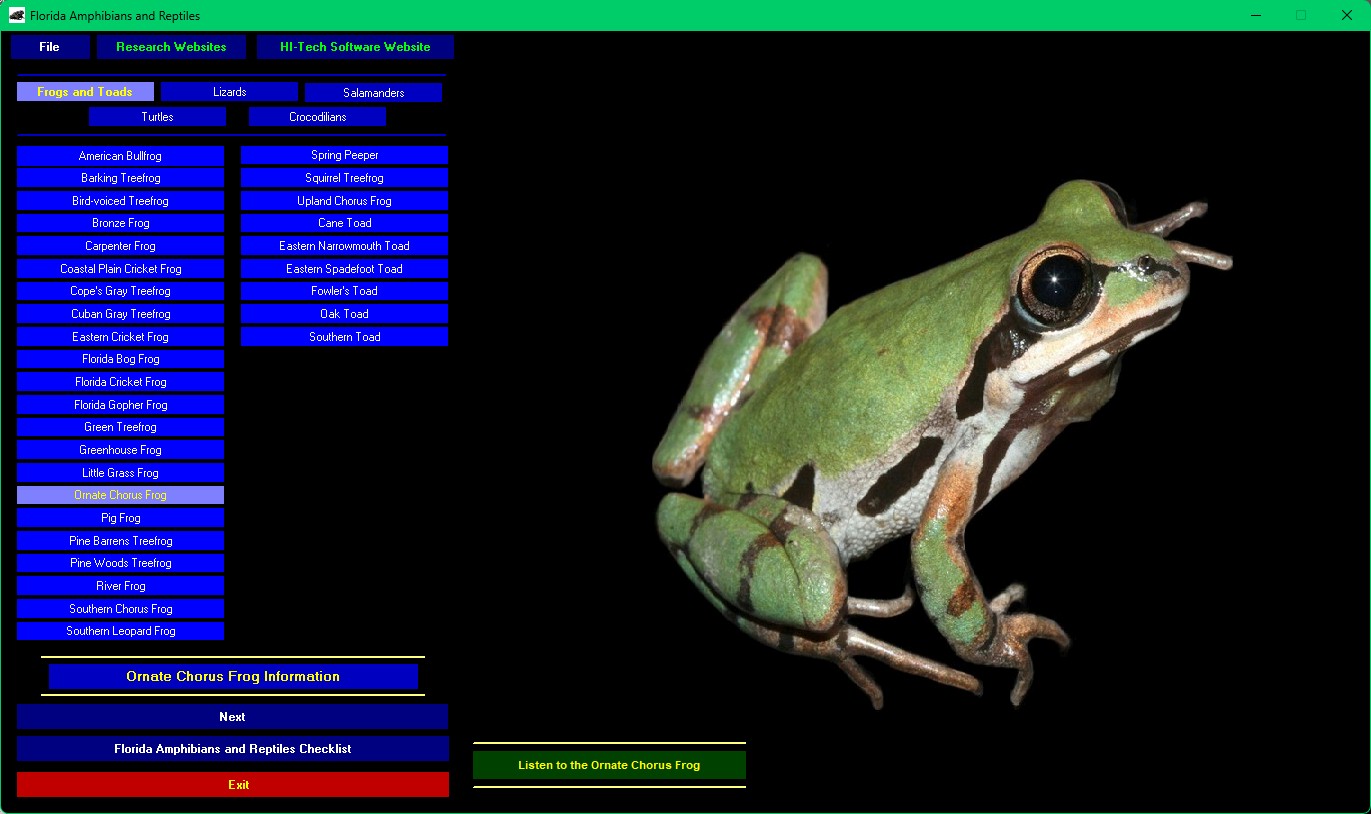Select Southern Leopard Frog
This screenshot has width=1371, height=814.
click(x=120, y=631)
